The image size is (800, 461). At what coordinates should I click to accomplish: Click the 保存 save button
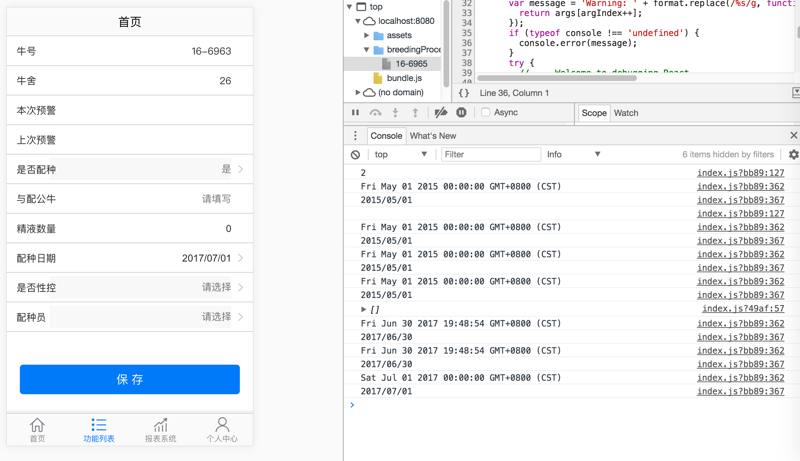(130, 379)
